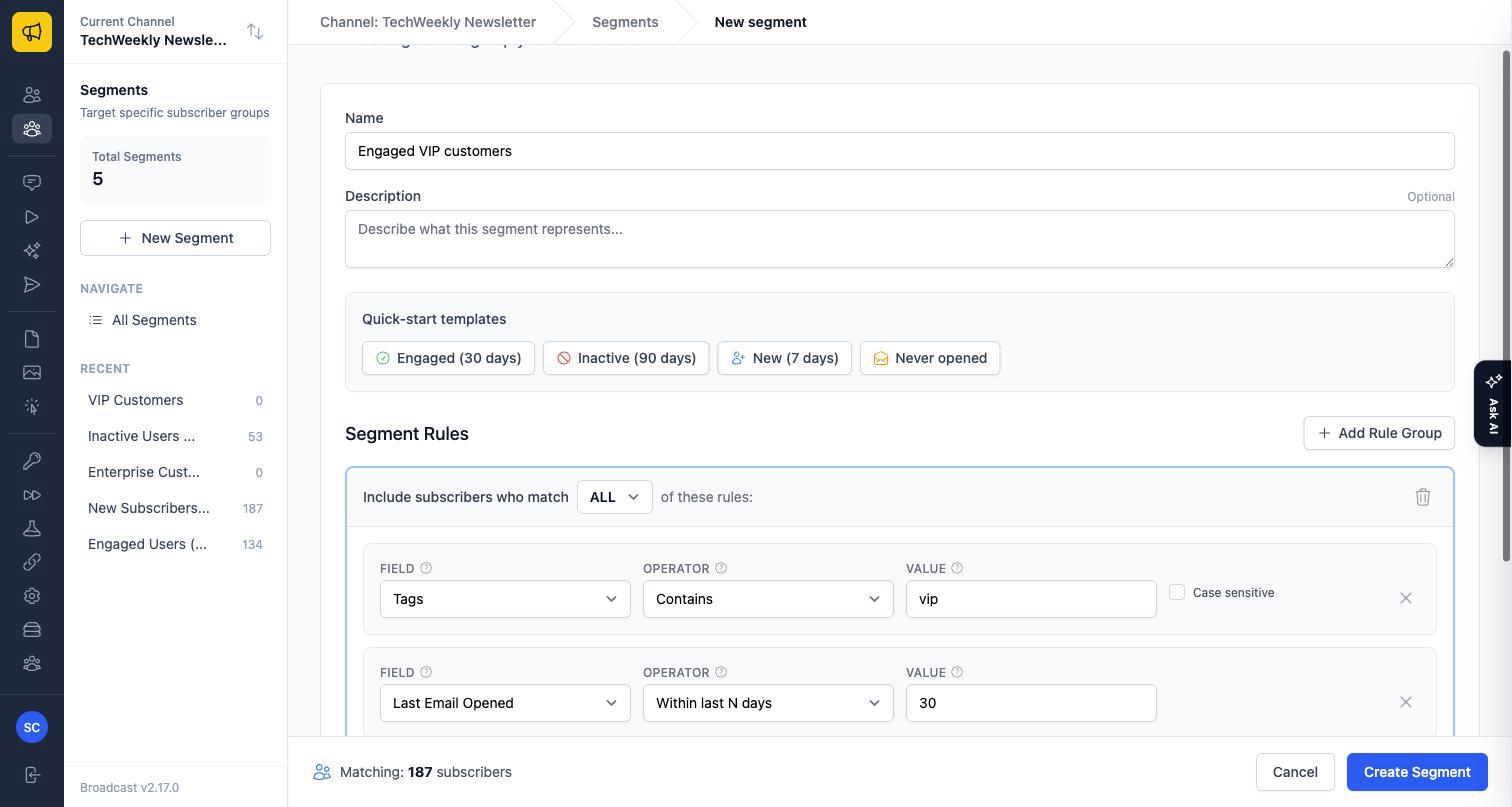Screen dimensions: 1512x807
Task: Click help icon beside first OPERATOR label
Action: click(x=721, y=568)
